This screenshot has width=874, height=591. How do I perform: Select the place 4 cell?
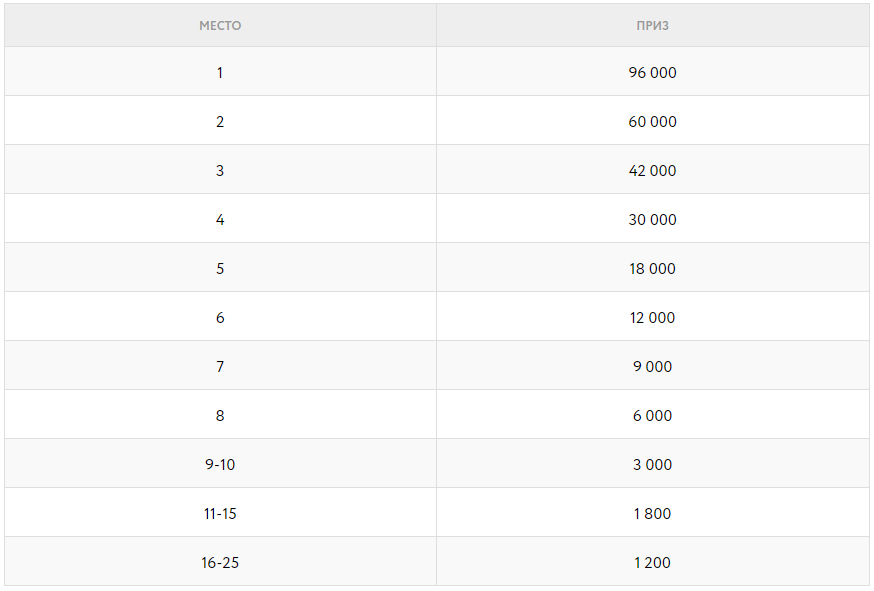[220, 220]
